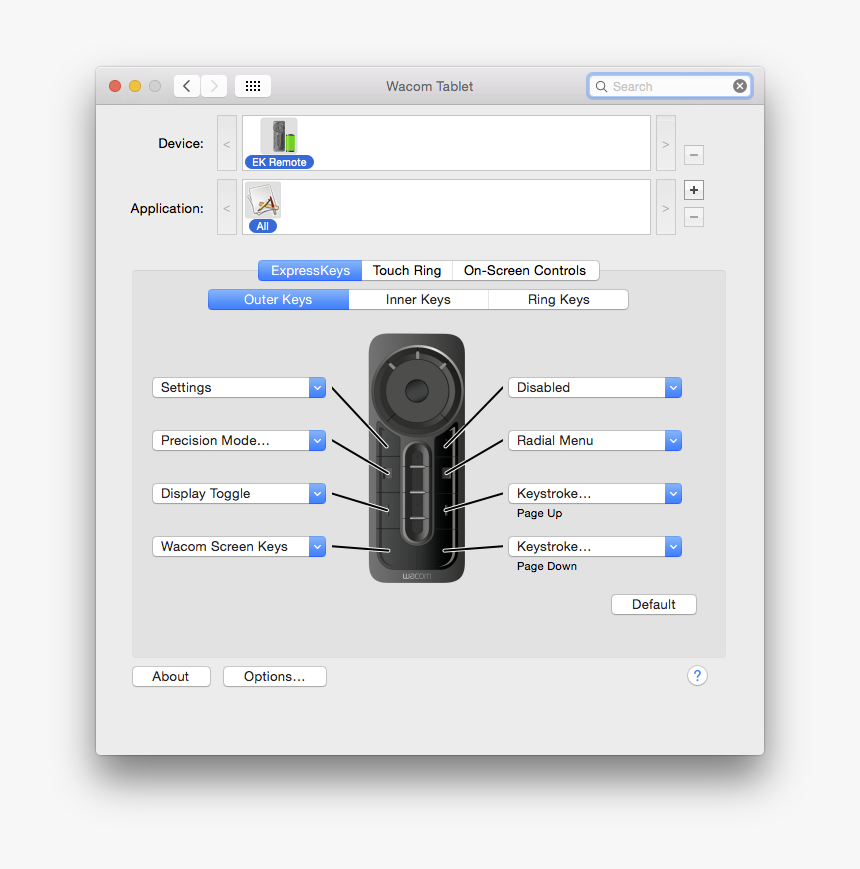Viewport: 860px width, 869px height.
Task: Select the EK Remote device icon
Action: click(x=279, y=136)
